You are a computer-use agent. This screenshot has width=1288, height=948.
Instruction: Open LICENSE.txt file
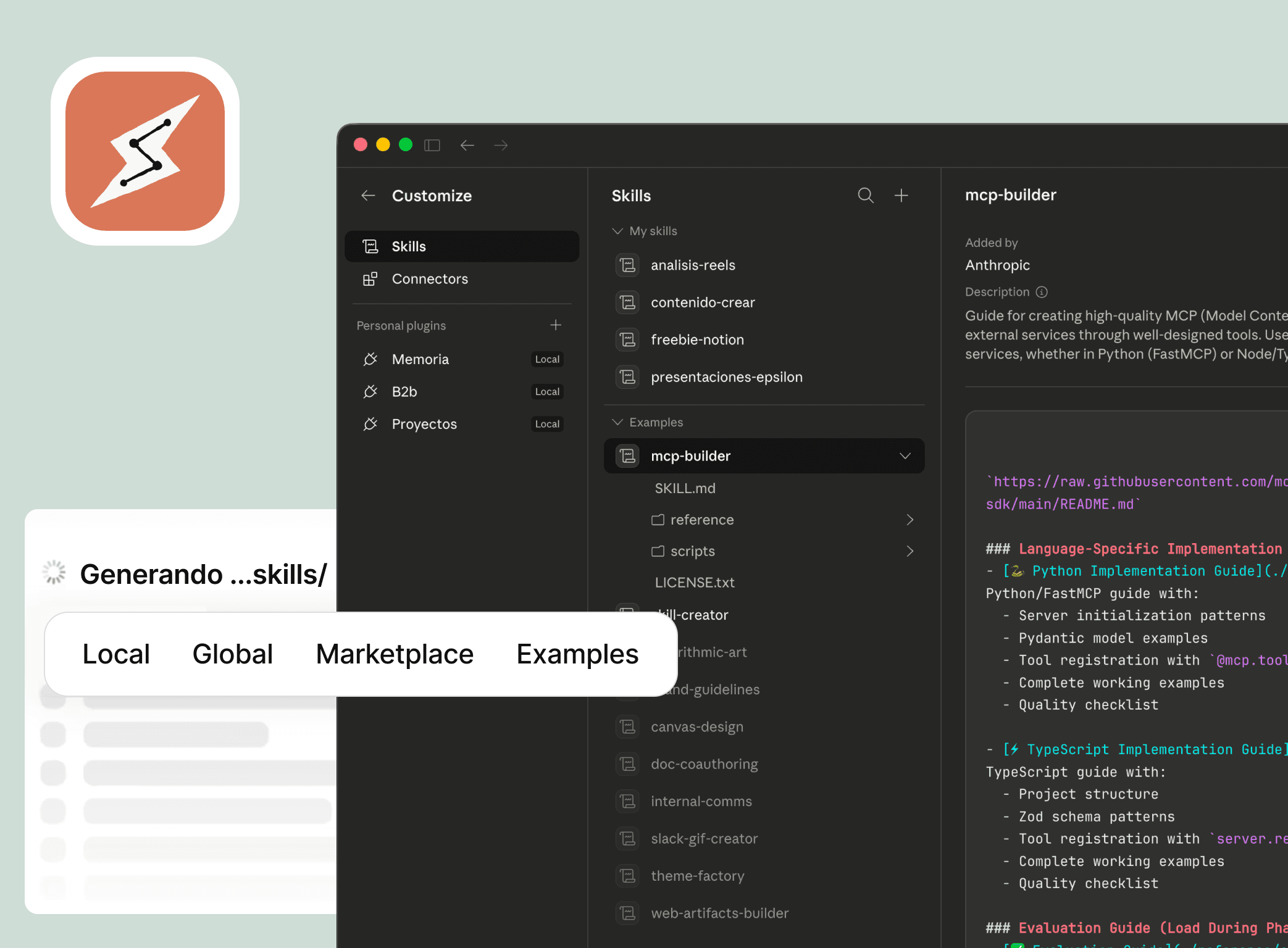694,582
